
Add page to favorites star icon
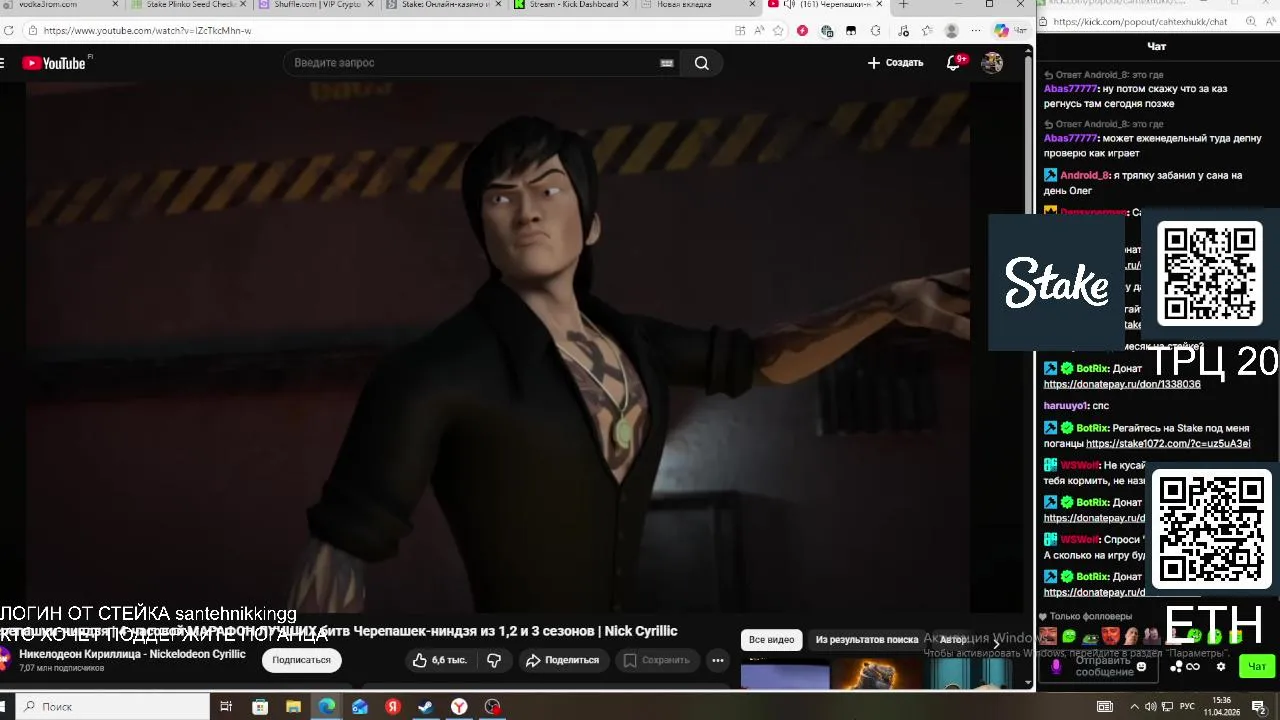coord(778,31)
